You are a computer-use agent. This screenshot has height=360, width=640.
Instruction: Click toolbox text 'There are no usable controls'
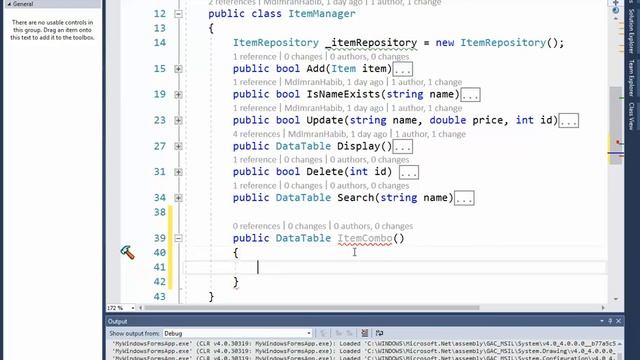[x=52, y=30]
